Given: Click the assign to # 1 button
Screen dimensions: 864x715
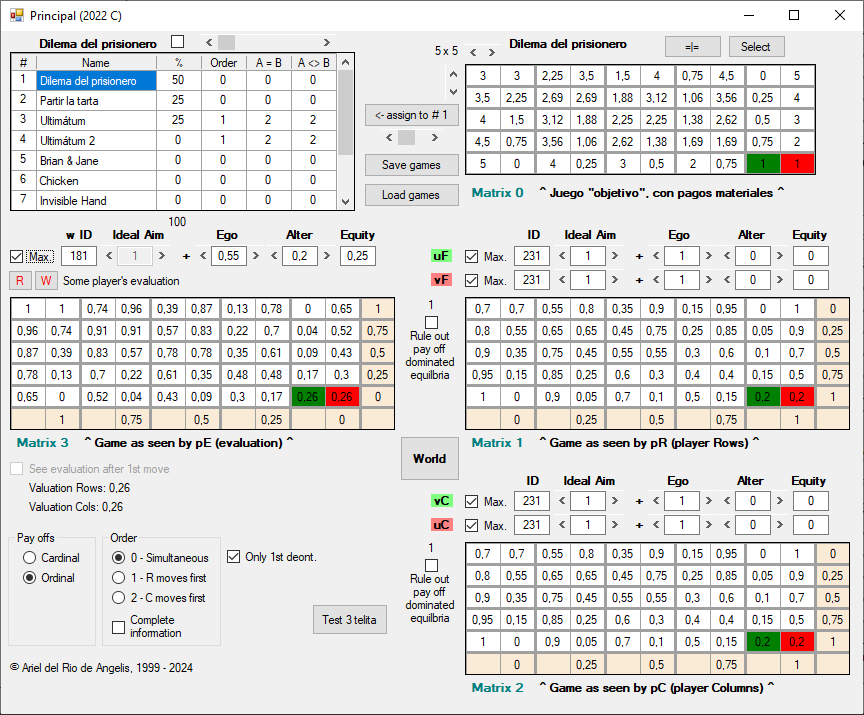Looking at the screenshot, I should point(411,115).
